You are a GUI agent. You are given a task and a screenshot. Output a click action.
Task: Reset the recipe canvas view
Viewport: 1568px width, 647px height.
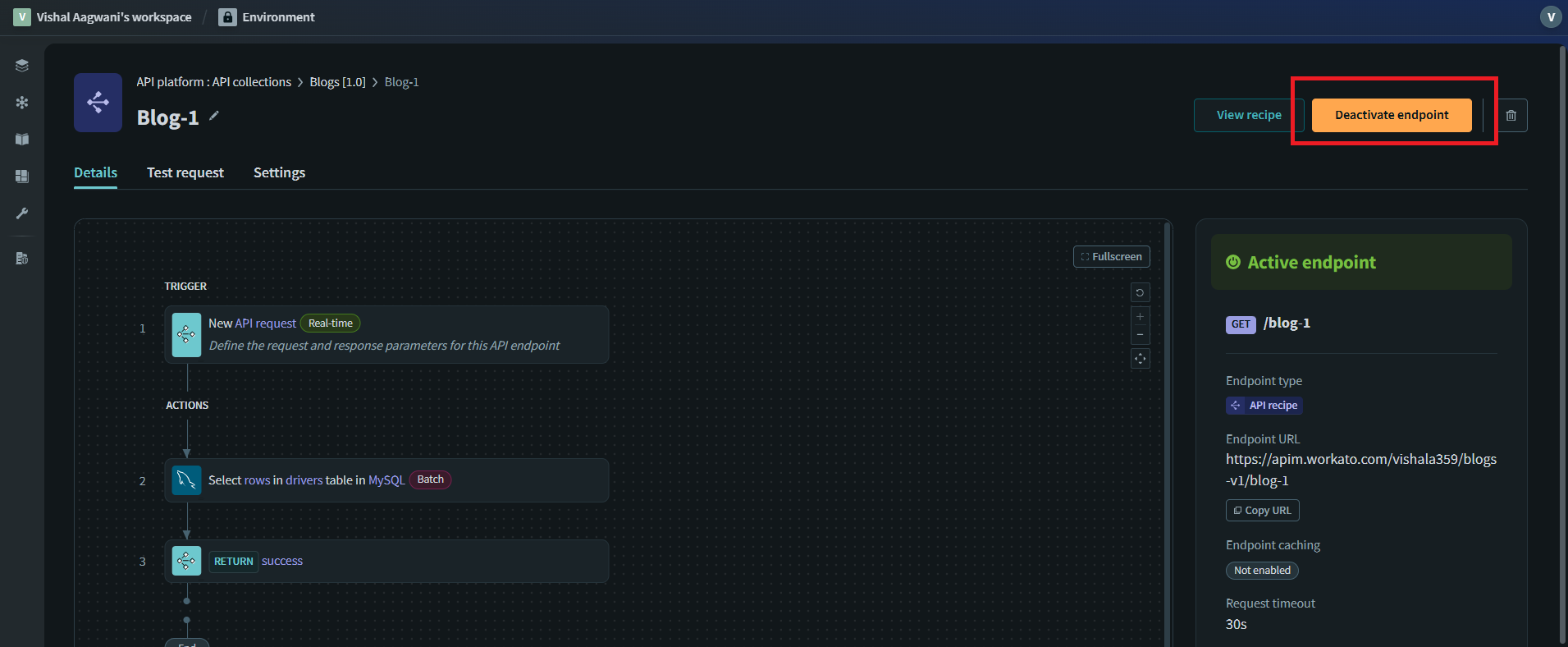(1140, 292)
